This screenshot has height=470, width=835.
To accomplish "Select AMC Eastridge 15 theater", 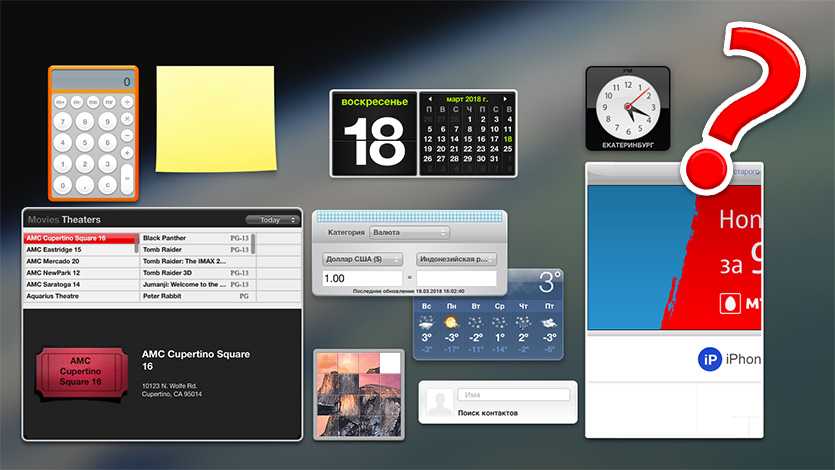I will click(80, 250).
